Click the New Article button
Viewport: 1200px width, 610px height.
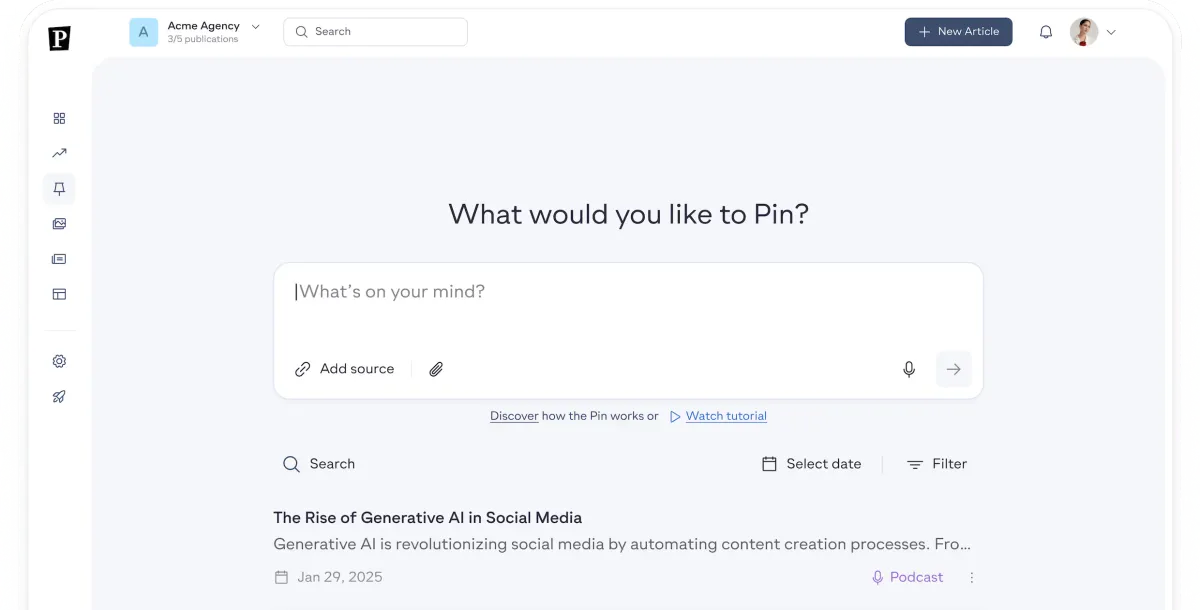(958, 32)
